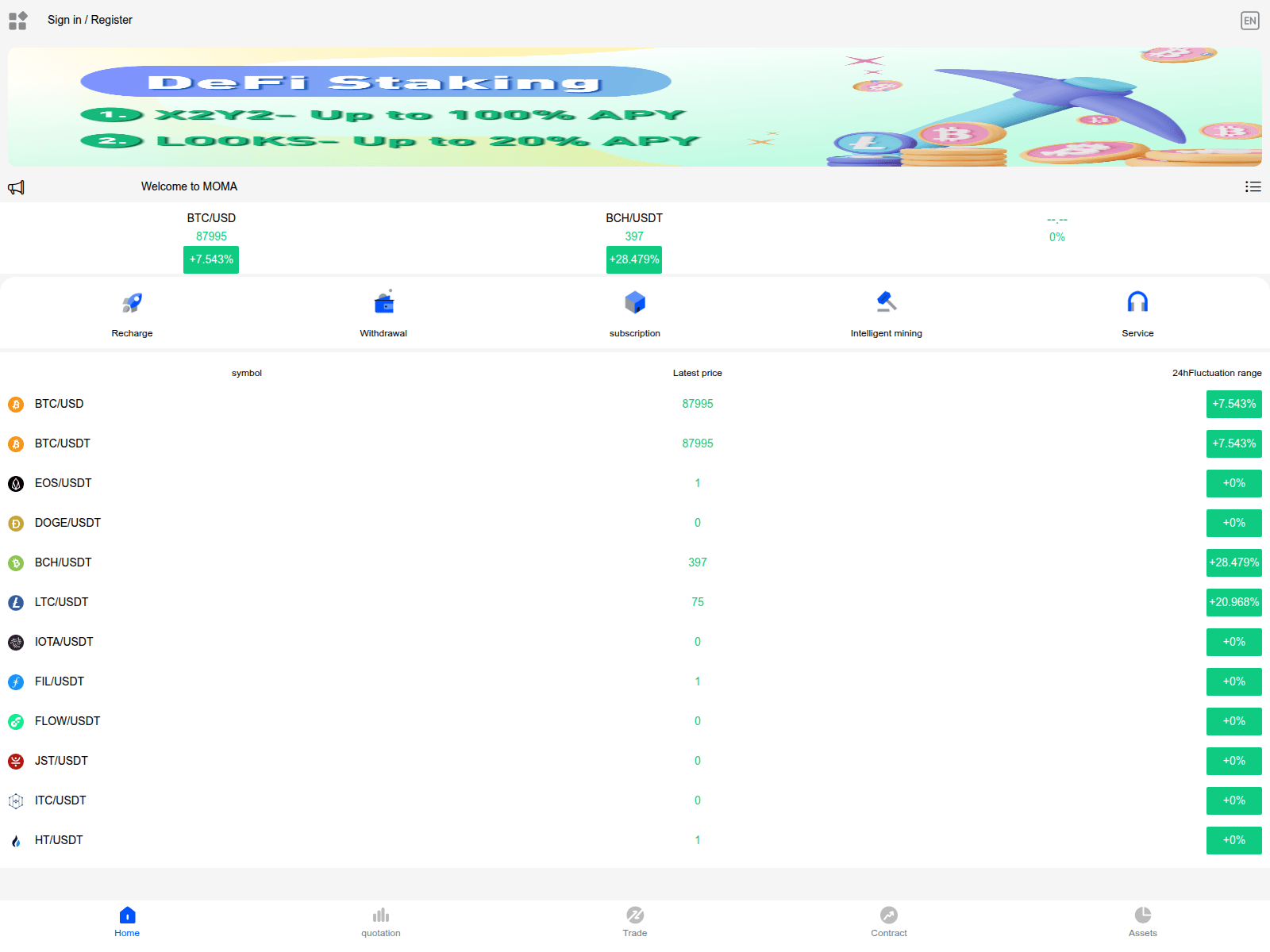Open Intelligent mining via the gavel icon
Viewport: 1270px width, 952px height.
point(887,301)
